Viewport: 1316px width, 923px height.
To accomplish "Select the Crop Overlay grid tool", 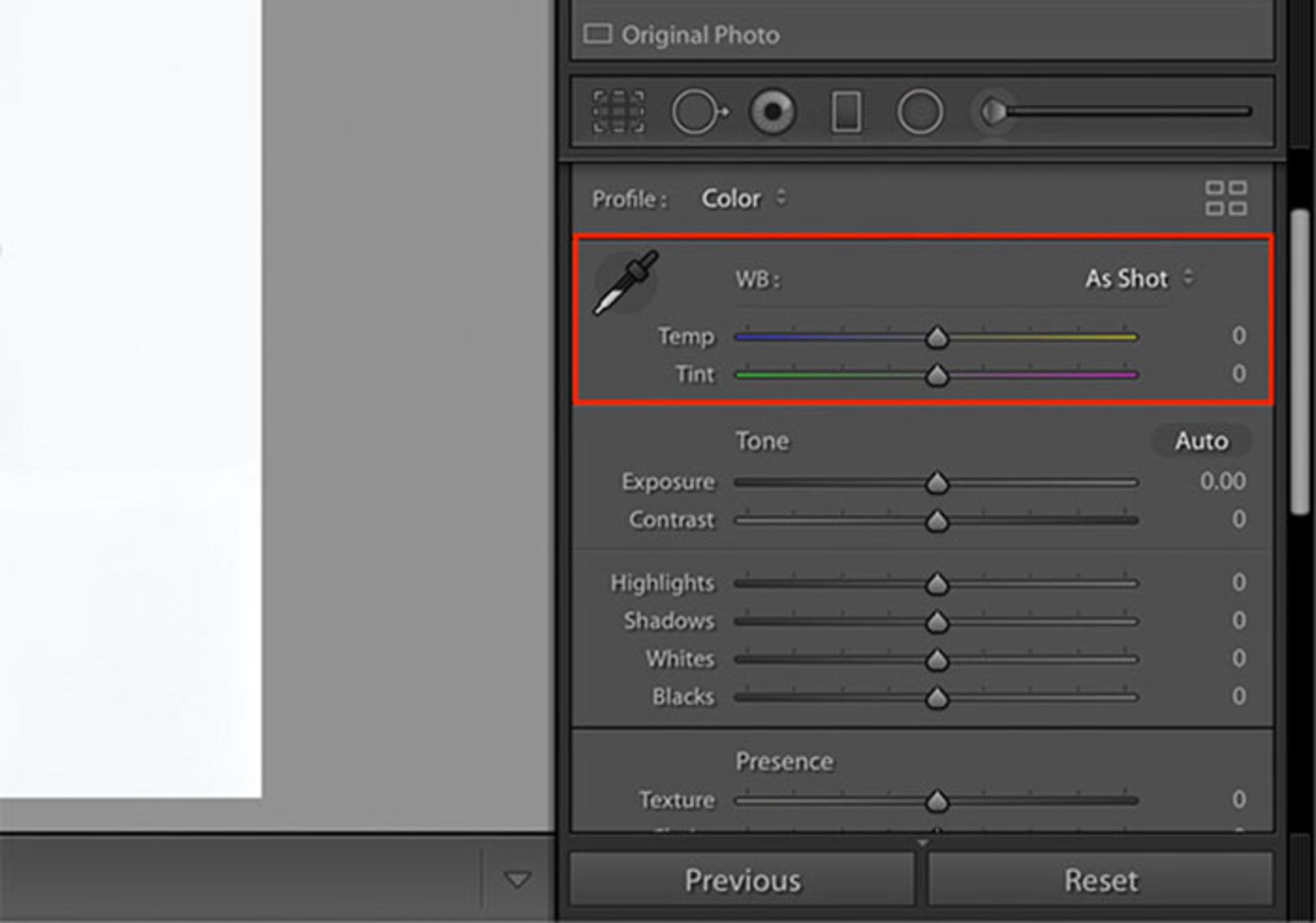I will tap(618, 111).
